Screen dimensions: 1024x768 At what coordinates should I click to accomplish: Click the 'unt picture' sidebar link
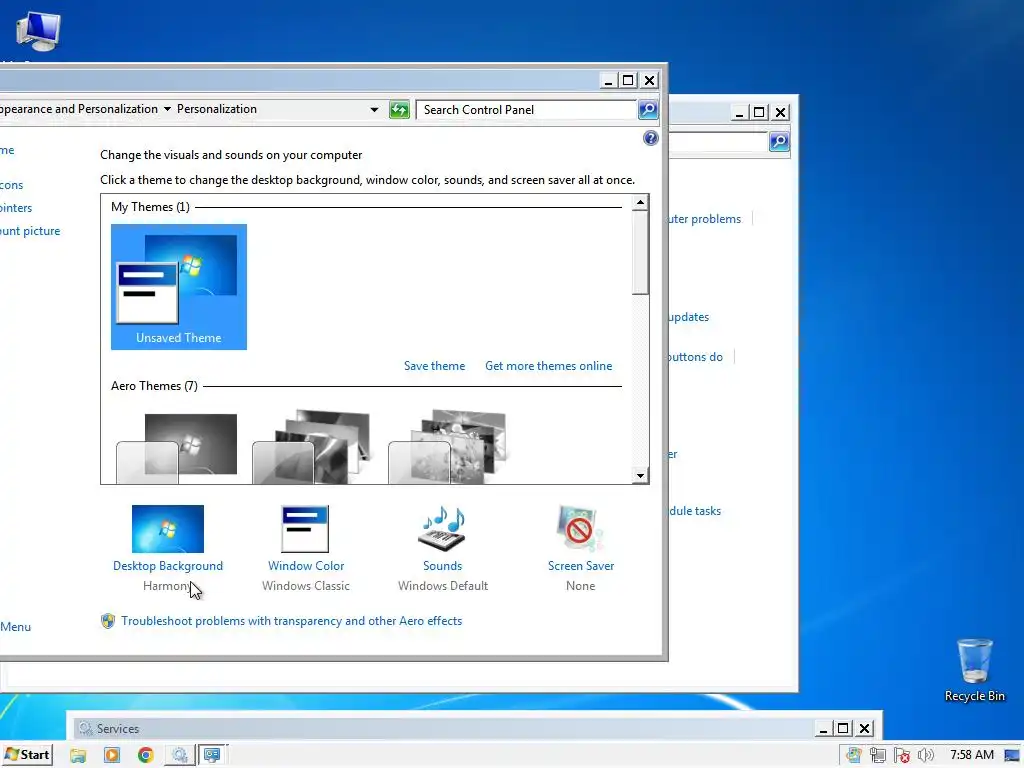(x=30, y=231)
